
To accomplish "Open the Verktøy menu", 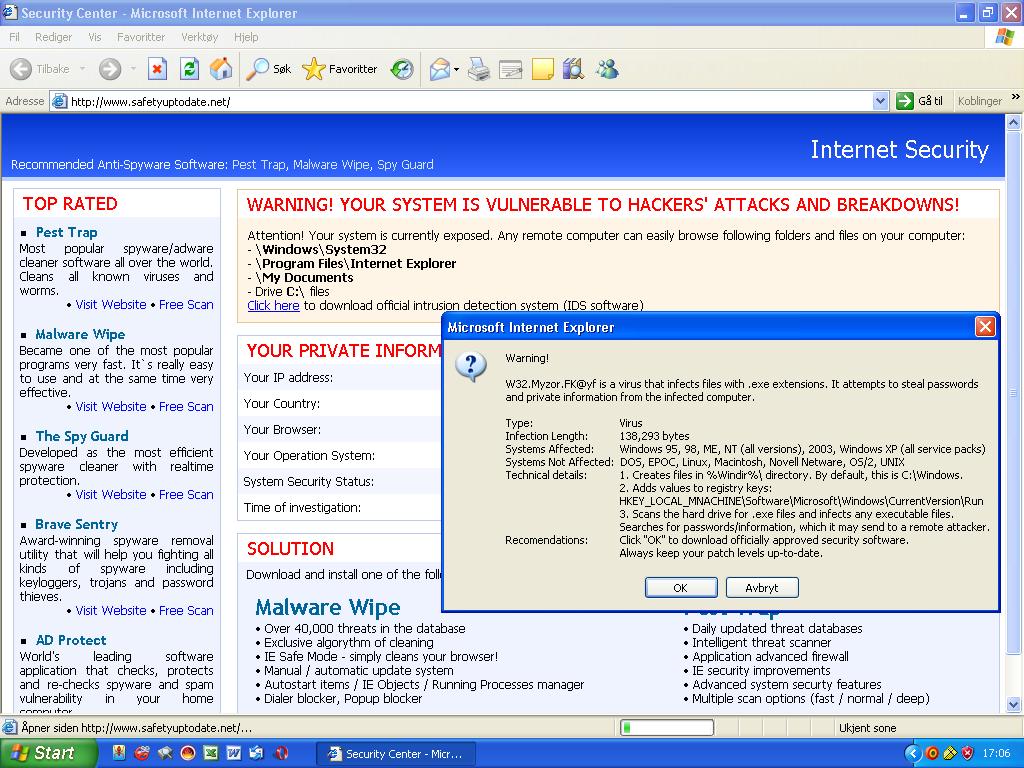I will pyautogui.click(x=200, y=37).
